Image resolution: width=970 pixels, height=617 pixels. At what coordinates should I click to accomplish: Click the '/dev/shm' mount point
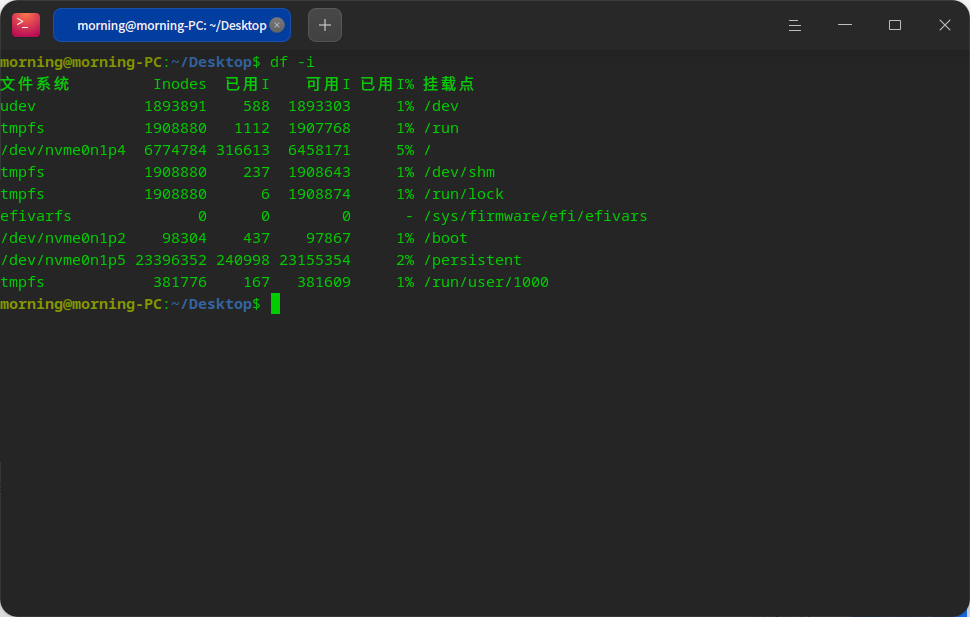pyautogui.click(x=459, y=172)
